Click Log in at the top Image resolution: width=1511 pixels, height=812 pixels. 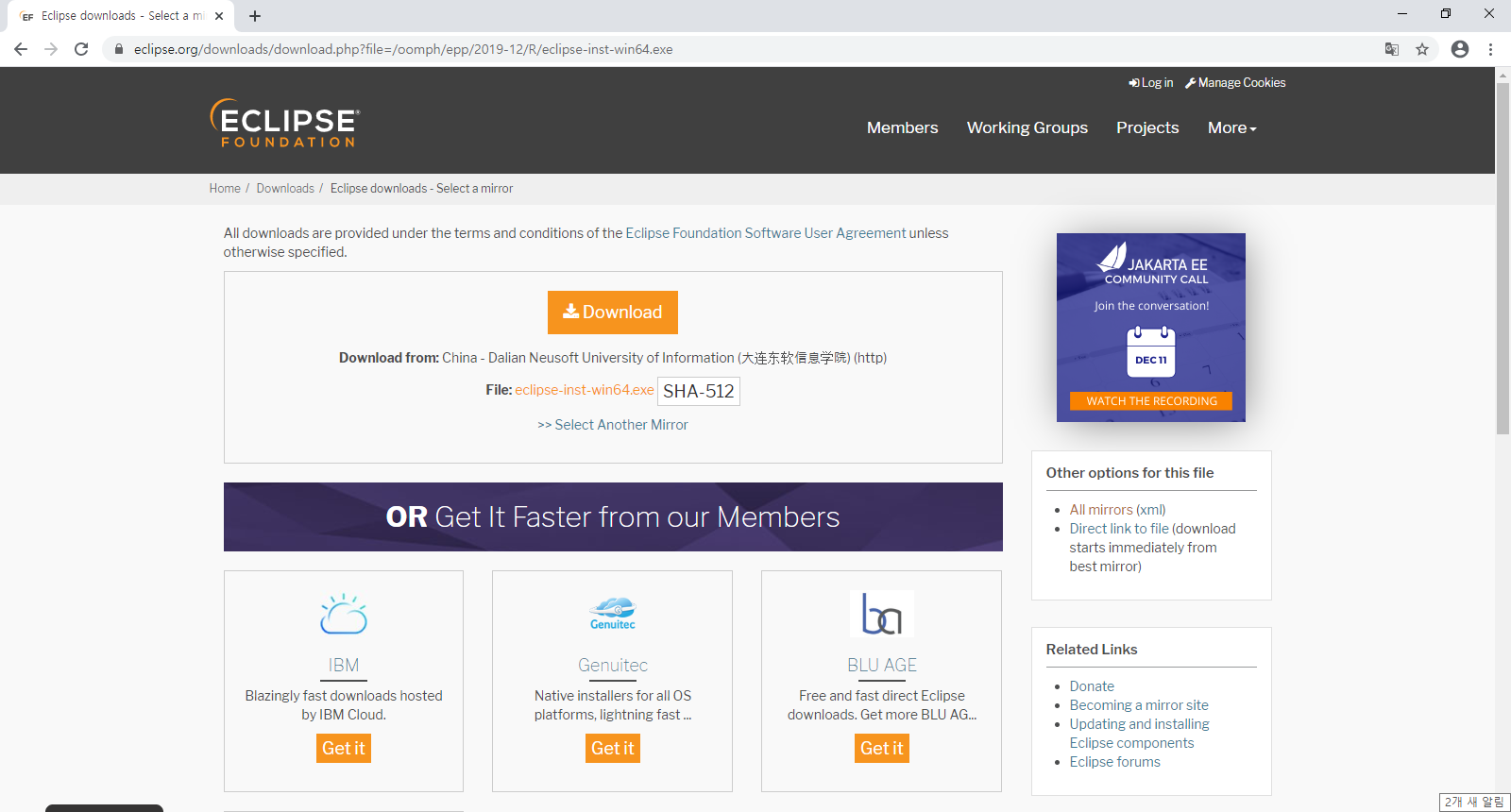coord(1151,83)
